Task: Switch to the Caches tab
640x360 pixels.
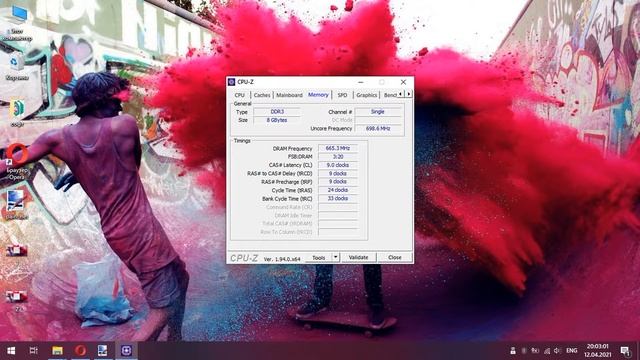Action: click(x=262, y=95)
